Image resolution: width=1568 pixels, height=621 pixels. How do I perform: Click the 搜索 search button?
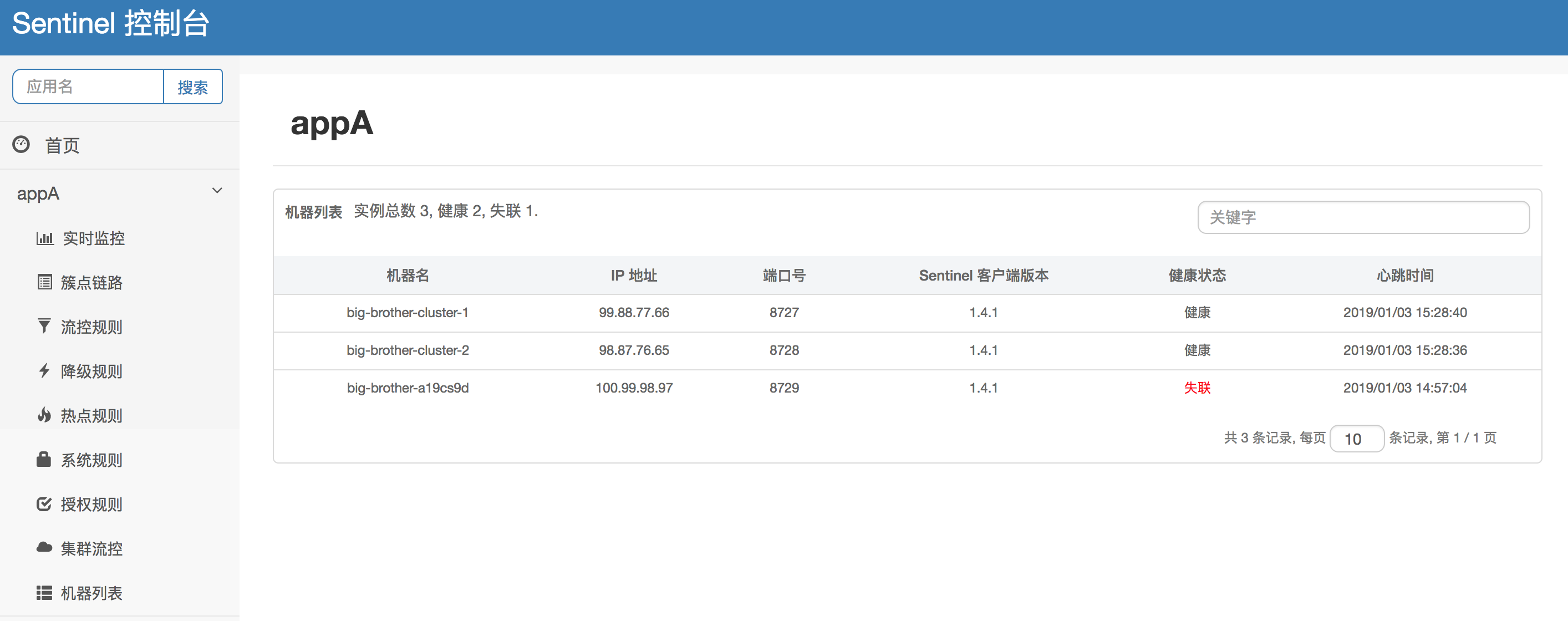[193, 86]
